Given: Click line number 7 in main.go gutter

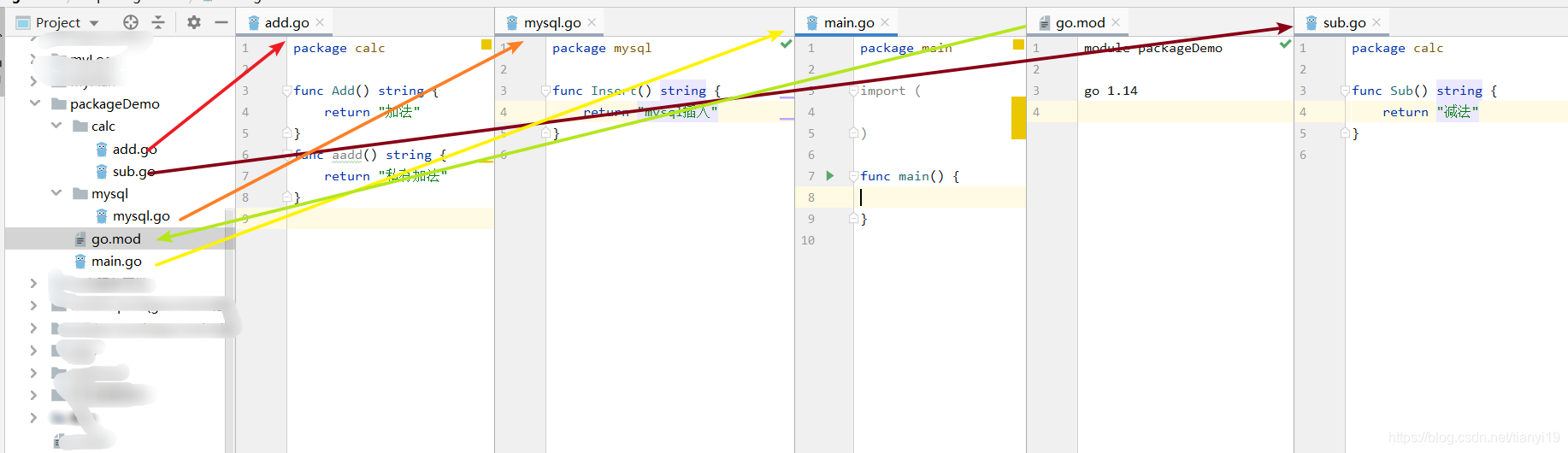Looking at the screenshot, I should click(x=811, y=176).
